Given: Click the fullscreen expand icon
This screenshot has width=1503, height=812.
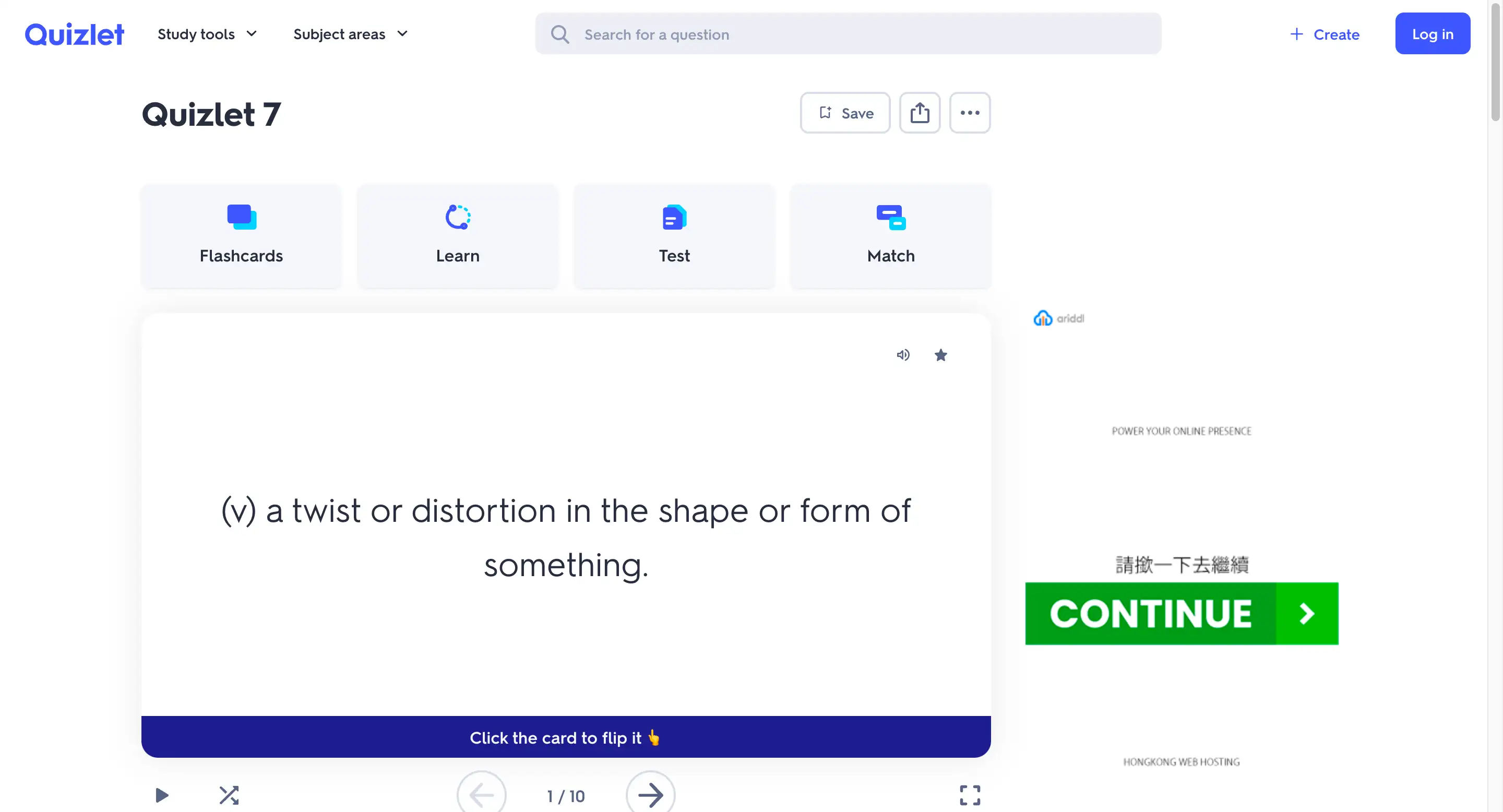Looking at the screenshot, I should click(969, 795).
